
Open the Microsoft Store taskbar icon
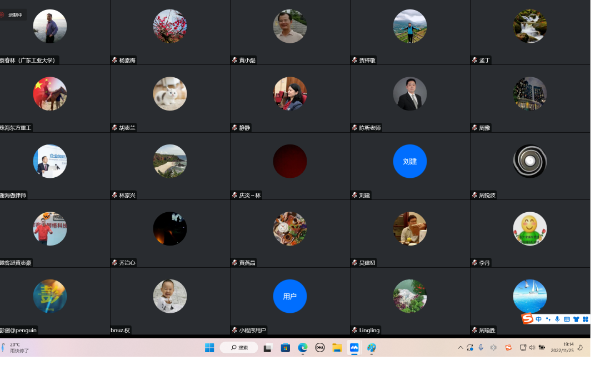(x=285, y=347)
